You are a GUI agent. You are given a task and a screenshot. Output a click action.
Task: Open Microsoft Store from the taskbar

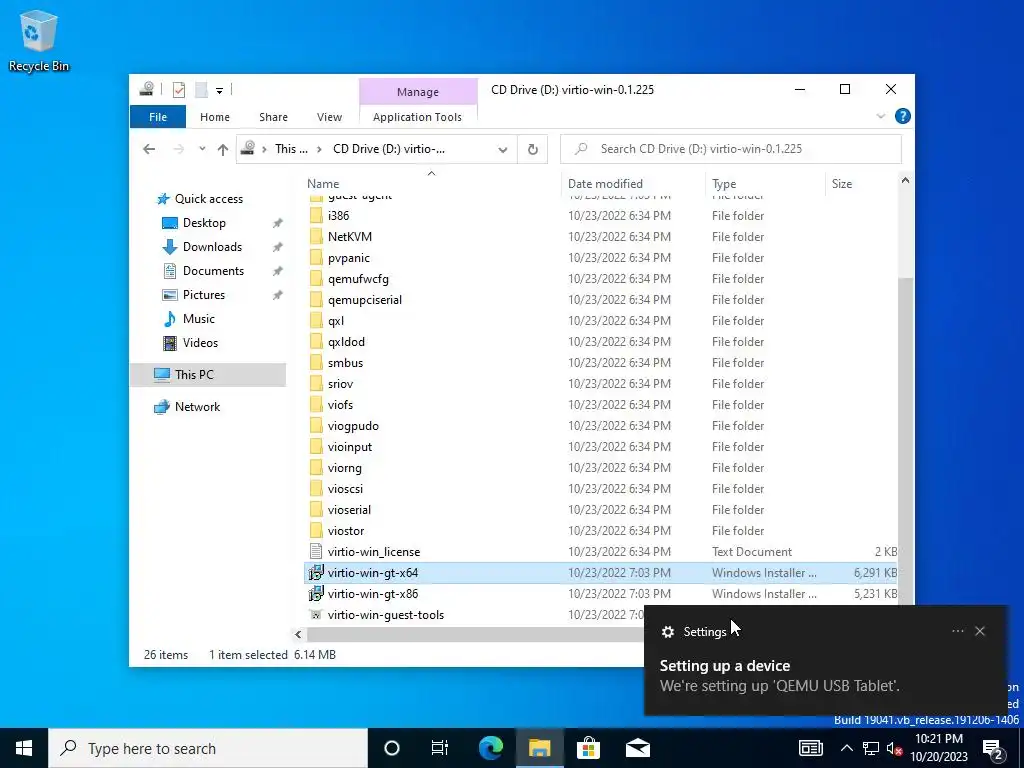[x=588, y=748]
